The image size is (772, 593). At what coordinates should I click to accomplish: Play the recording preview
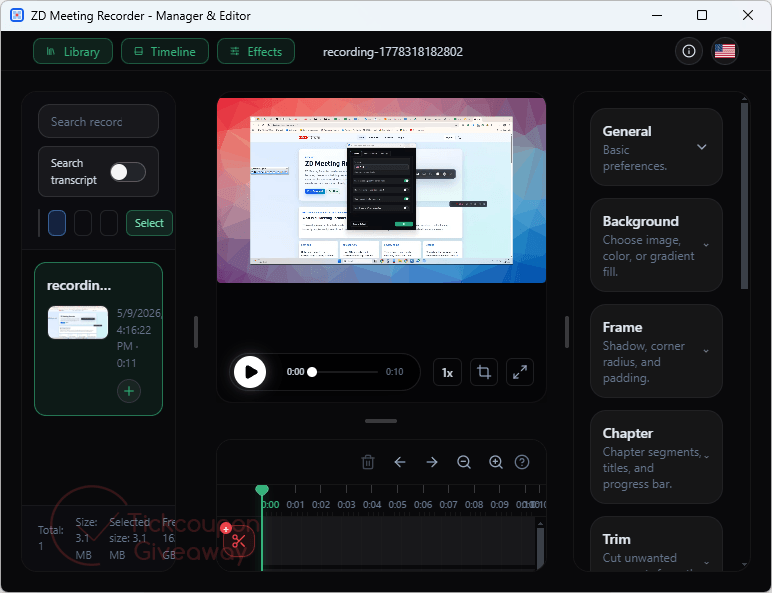250,372
